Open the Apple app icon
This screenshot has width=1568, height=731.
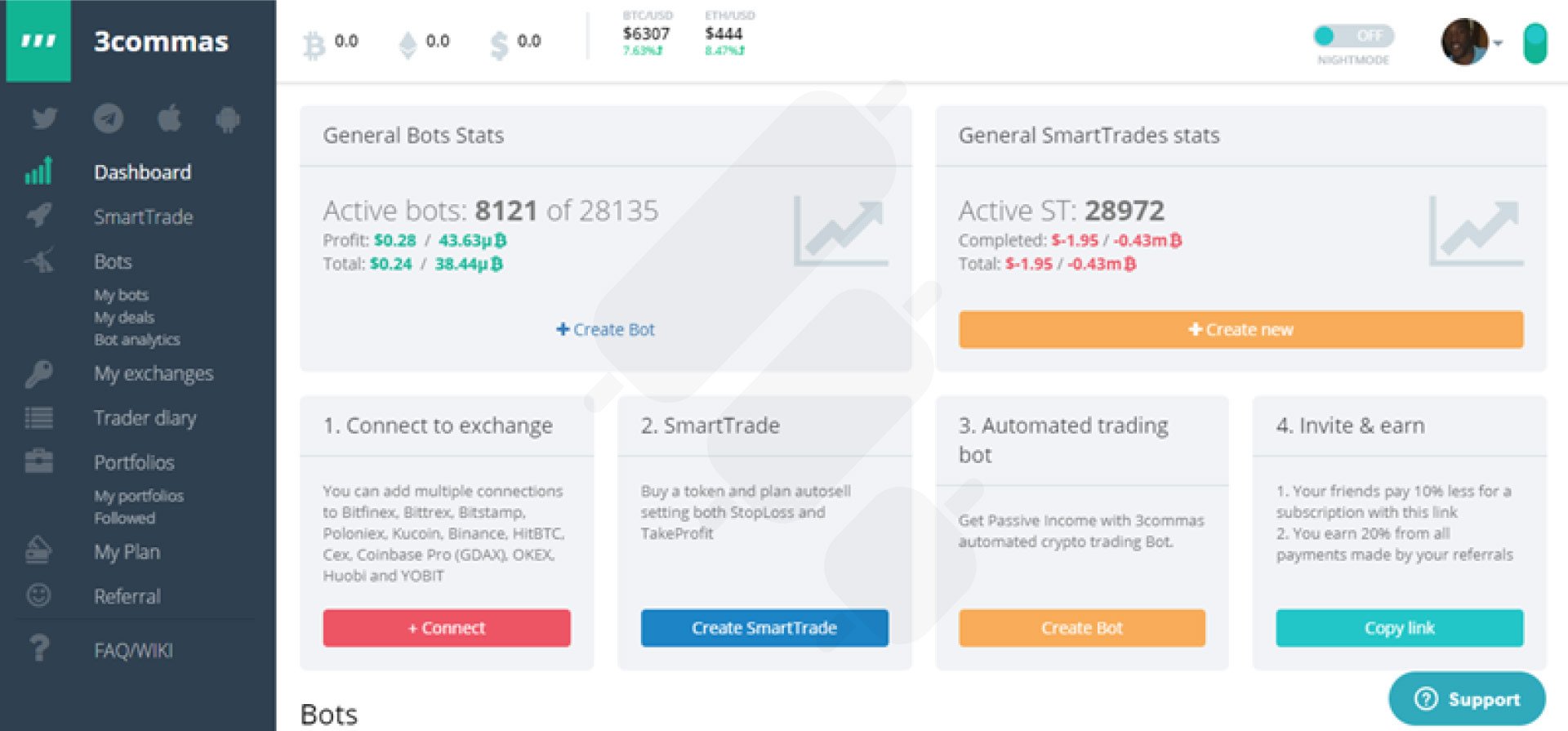tap(169, 118)
